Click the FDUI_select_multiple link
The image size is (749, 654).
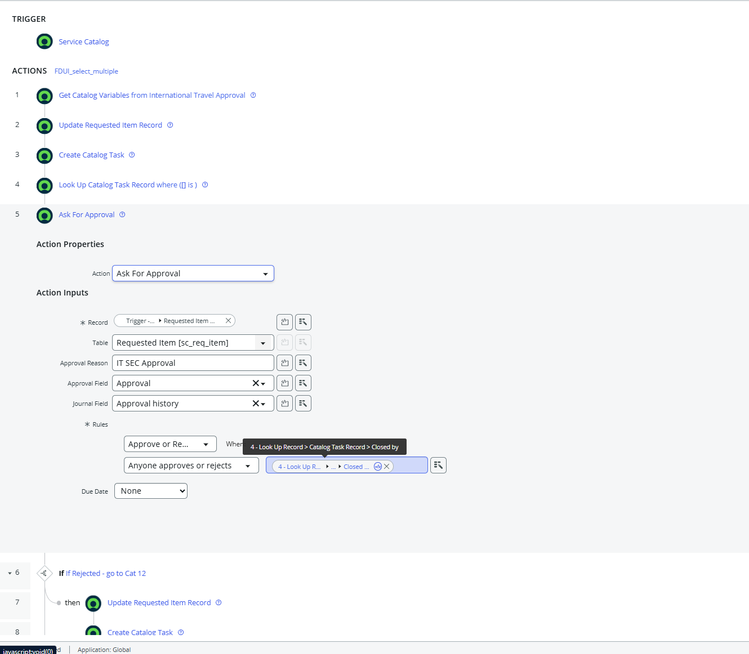(86, 71)
